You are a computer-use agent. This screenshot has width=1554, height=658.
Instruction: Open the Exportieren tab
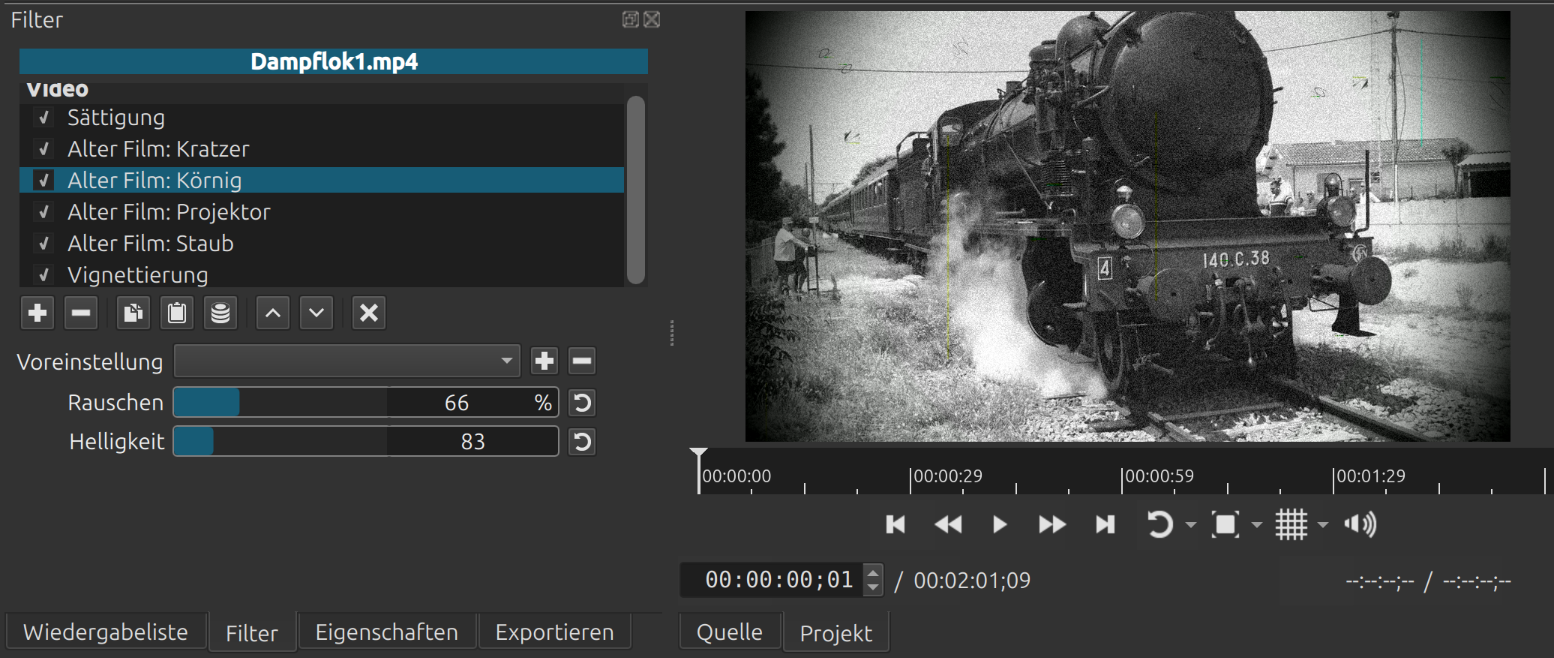pyautogui.click(x=554, y=632)
